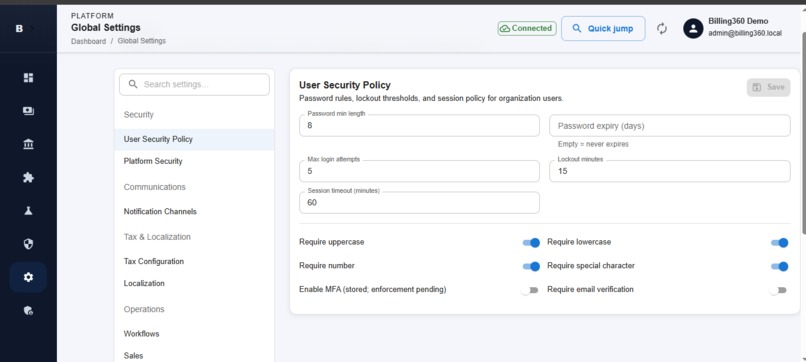Go to Dashboard breadcrumb link
The width and height of the screenshot is (806, 362).
click(88, 41)
